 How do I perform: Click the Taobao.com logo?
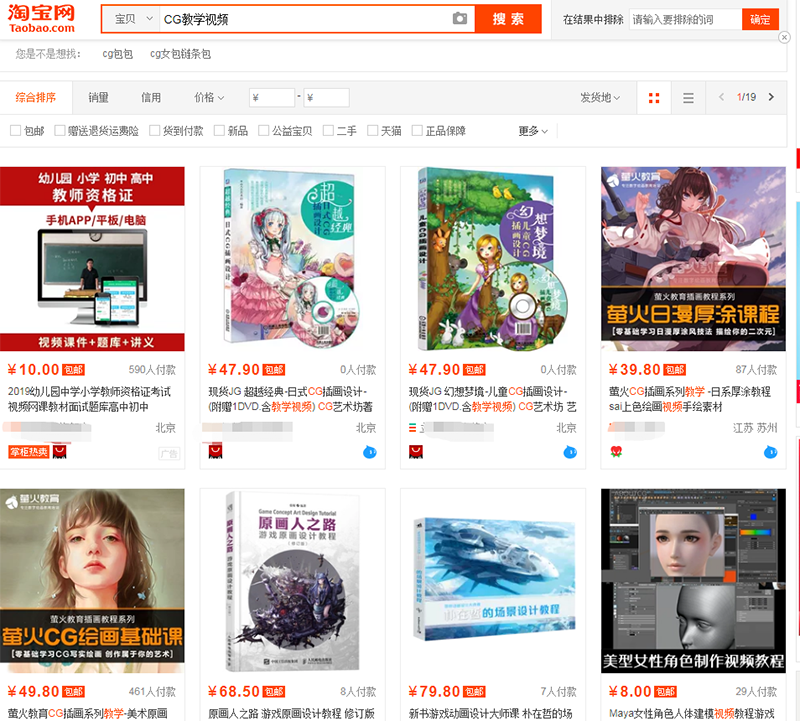[x=41, y=19]
